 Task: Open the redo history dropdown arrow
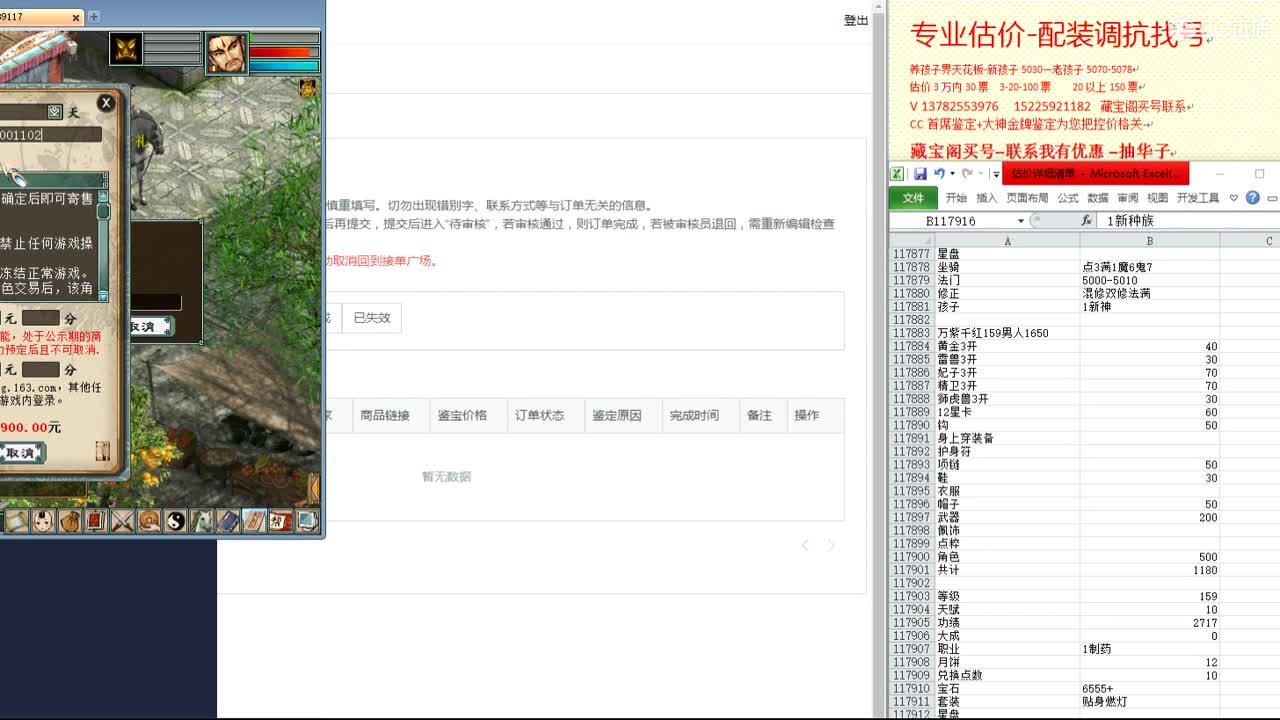coord(980,174)
